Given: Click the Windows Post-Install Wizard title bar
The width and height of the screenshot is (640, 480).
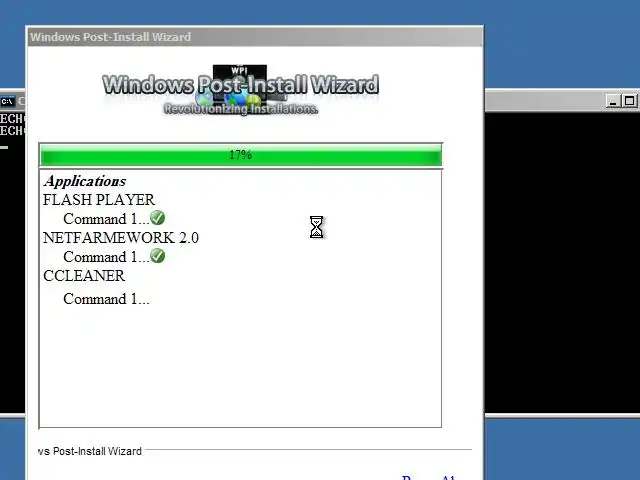Looking at the screenshot, I should [x=255, y=37].
